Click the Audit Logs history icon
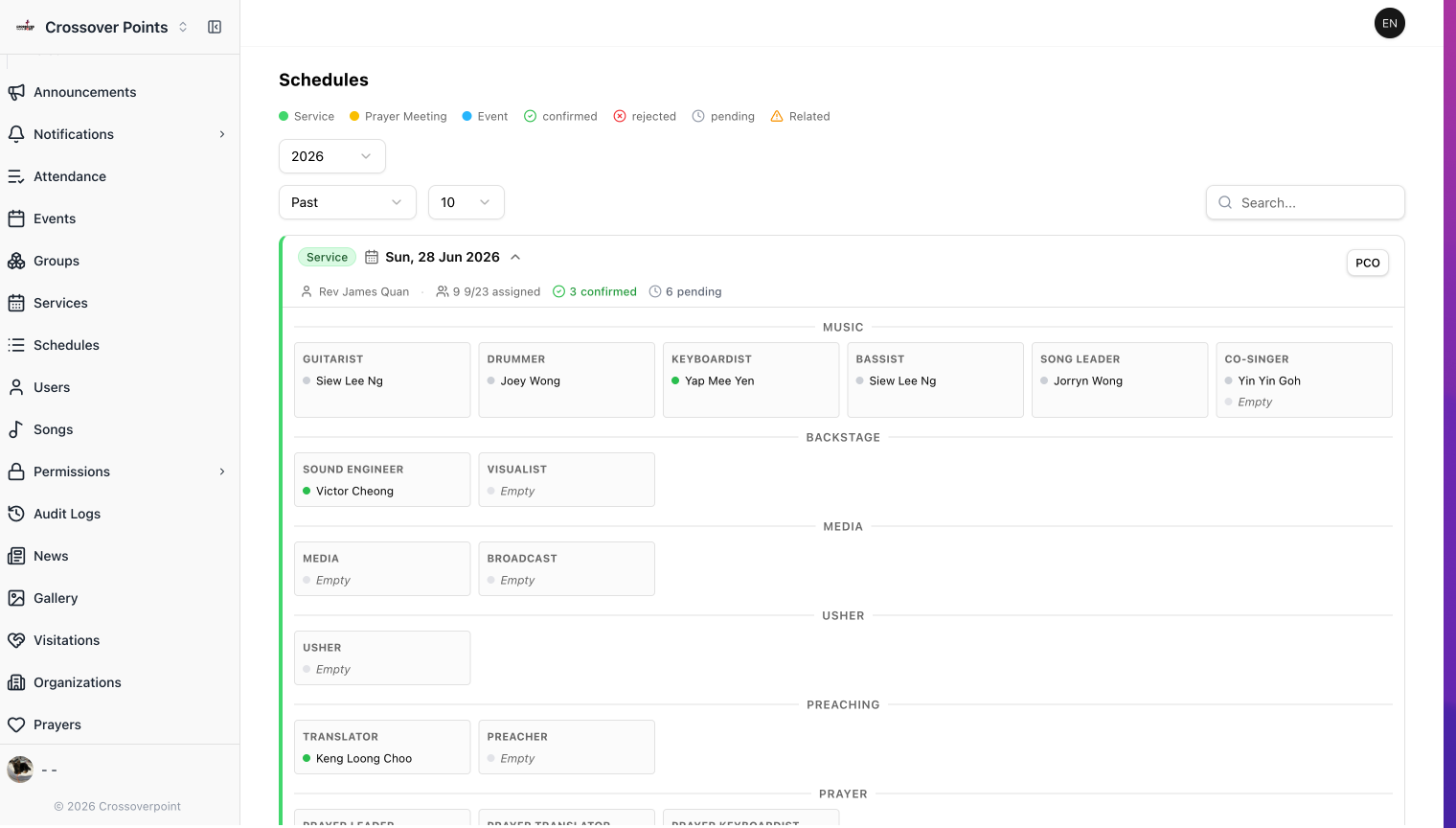1456x828 pixels. pyautogui.click(x=16, y=514)
